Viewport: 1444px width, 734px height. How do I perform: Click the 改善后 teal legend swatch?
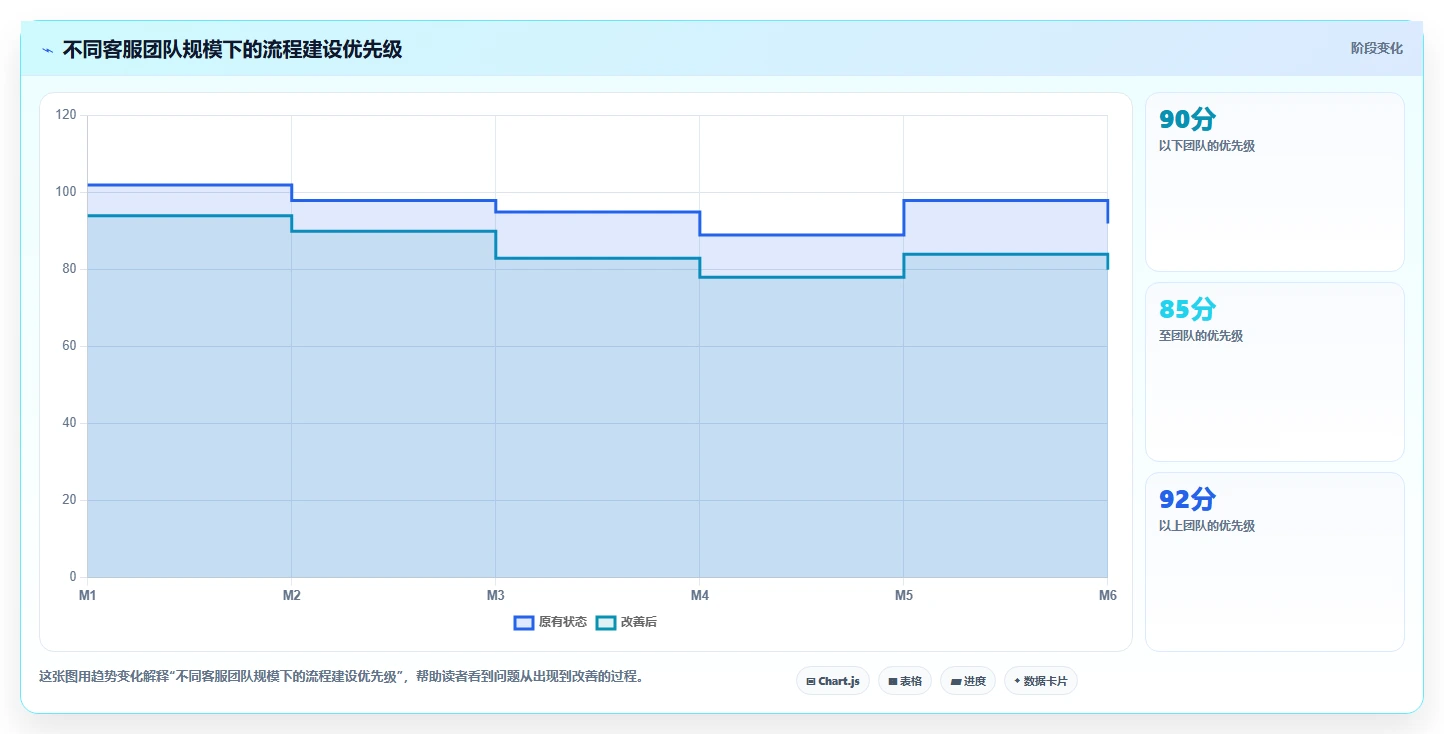click(x=606, y=622)
